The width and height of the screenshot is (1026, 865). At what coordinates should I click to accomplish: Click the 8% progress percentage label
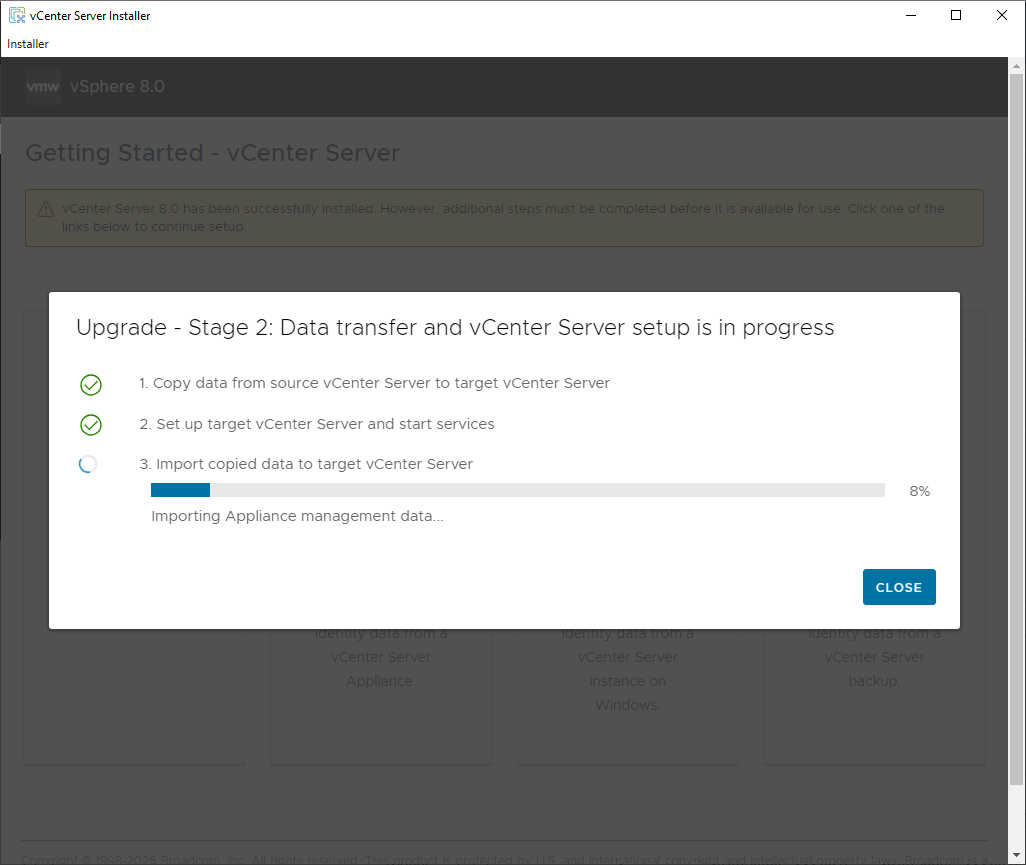pyautogui.click(x=919, y=491)
